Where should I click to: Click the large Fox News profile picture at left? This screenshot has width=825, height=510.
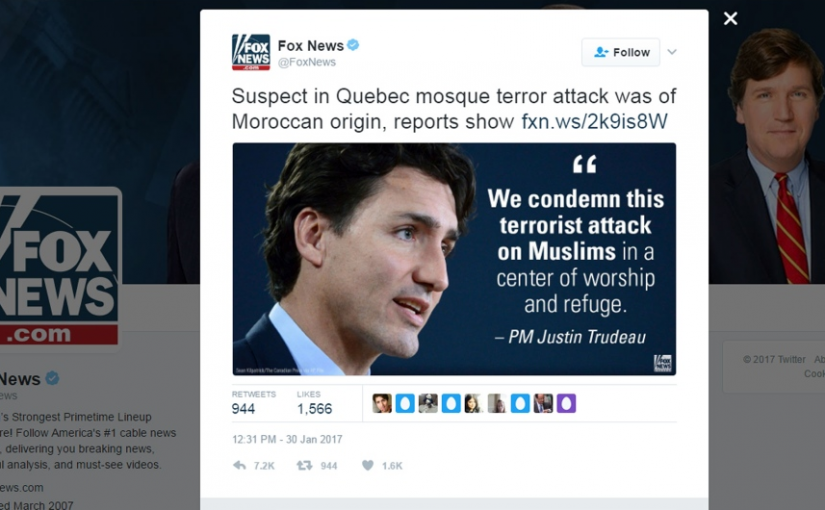point(59,268)
